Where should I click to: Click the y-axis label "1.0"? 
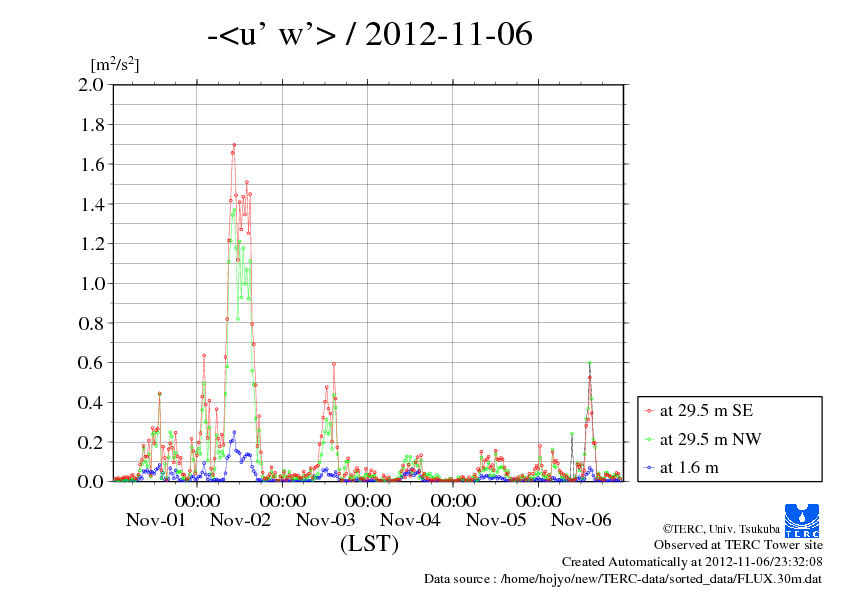point(92,284)
